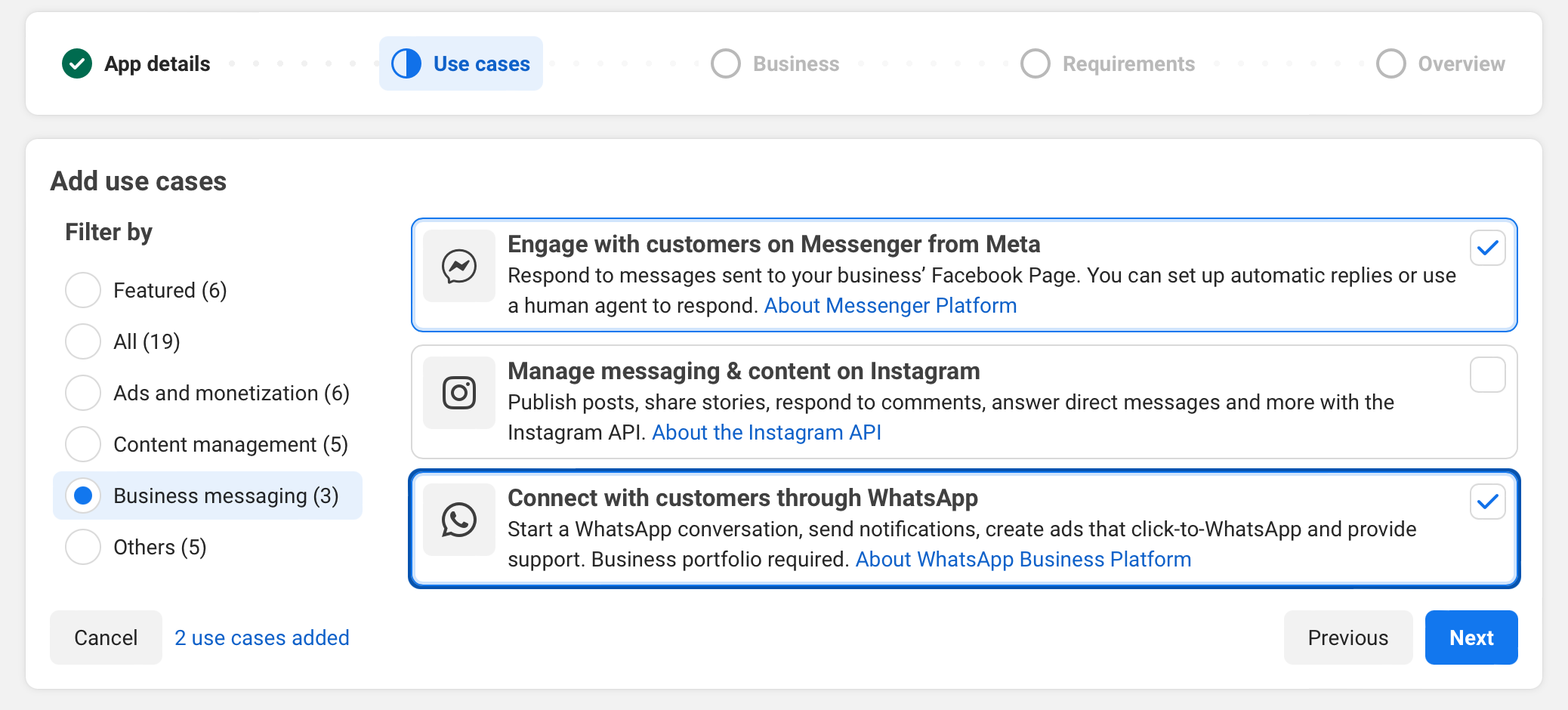Jump to the Requirements step
The image size is (1568, 710).
click(x=1107, y=64)
